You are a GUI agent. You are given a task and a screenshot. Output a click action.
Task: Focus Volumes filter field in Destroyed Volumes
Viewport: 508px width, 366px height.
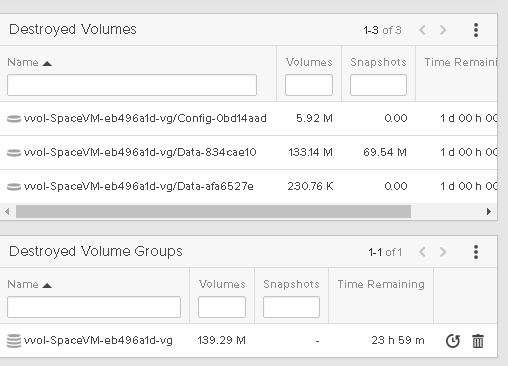[x=309, y=85]
